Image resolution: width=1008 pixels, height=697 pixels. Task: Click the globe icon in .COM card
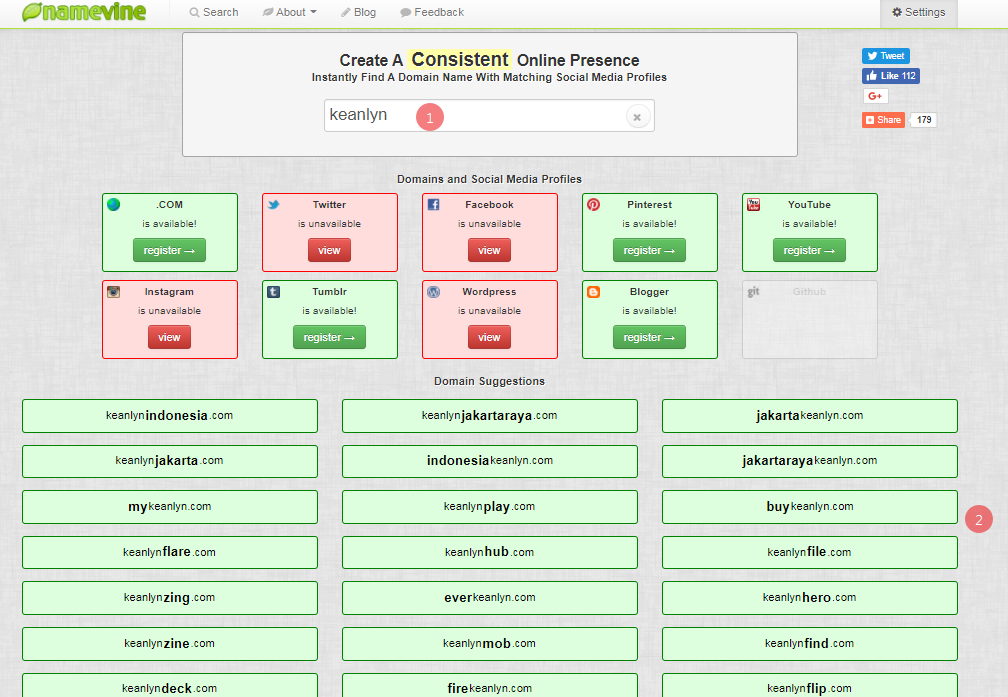pos(114,204)
